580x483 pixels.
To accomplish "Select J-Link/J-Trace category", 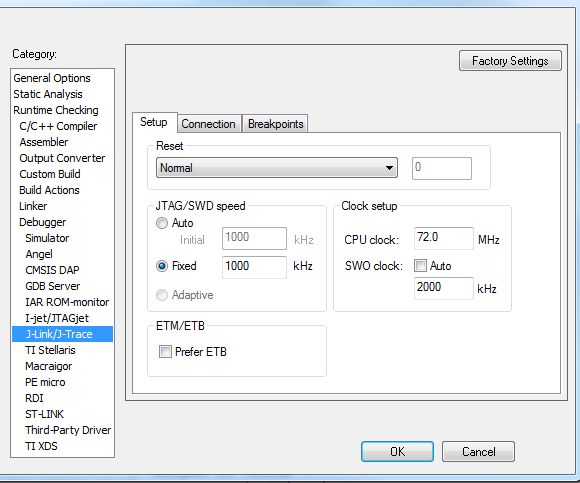I will (x=62, y=334).
